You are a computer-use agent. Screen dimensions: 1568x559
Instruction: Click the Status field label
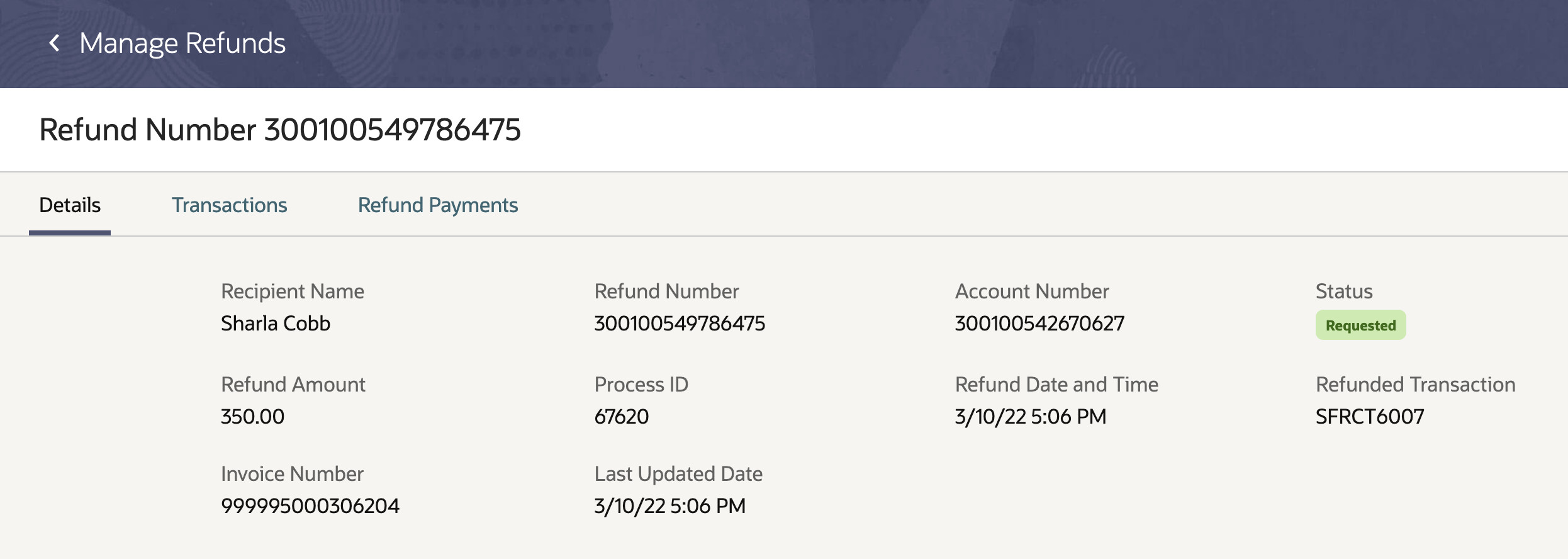pos(1343,291)
